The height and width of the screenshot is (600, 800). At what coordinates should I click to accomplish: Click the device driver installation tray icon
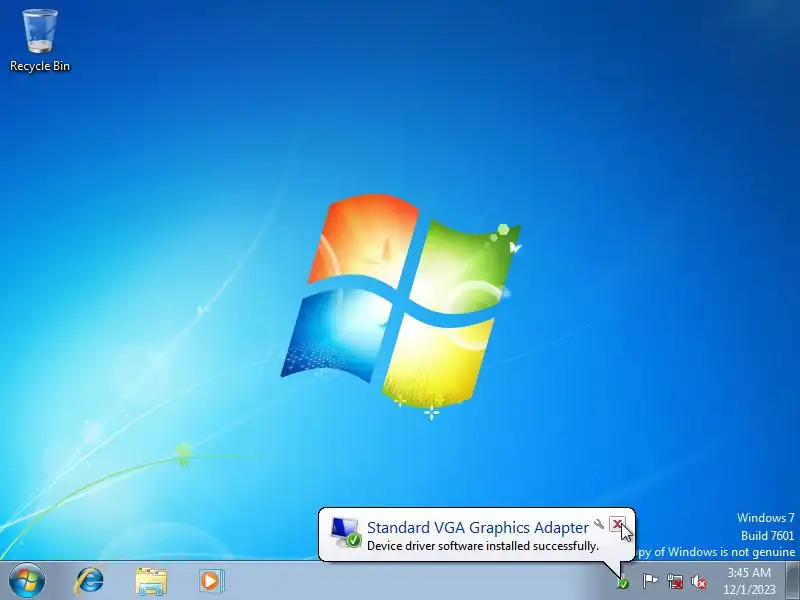tap(623, 582)
